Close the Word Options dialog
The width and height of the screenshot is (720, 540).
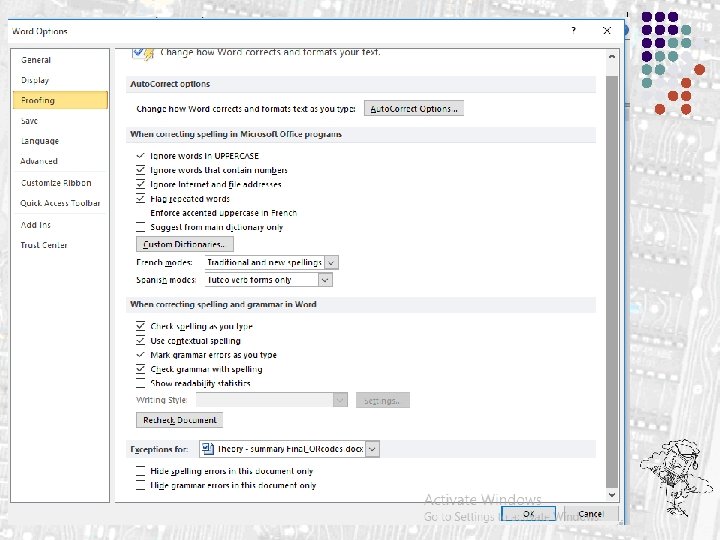[x=607, y=31]
